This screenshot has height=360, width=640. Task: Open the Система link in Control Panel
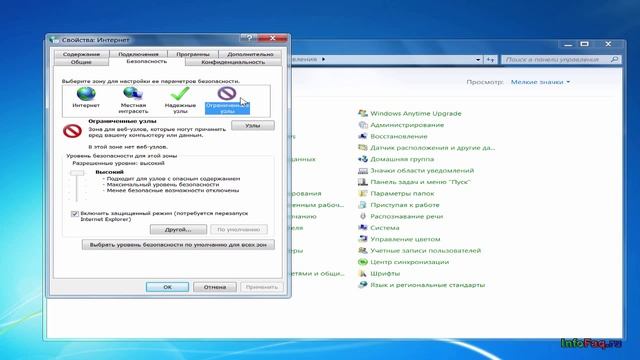click(384, 228)
